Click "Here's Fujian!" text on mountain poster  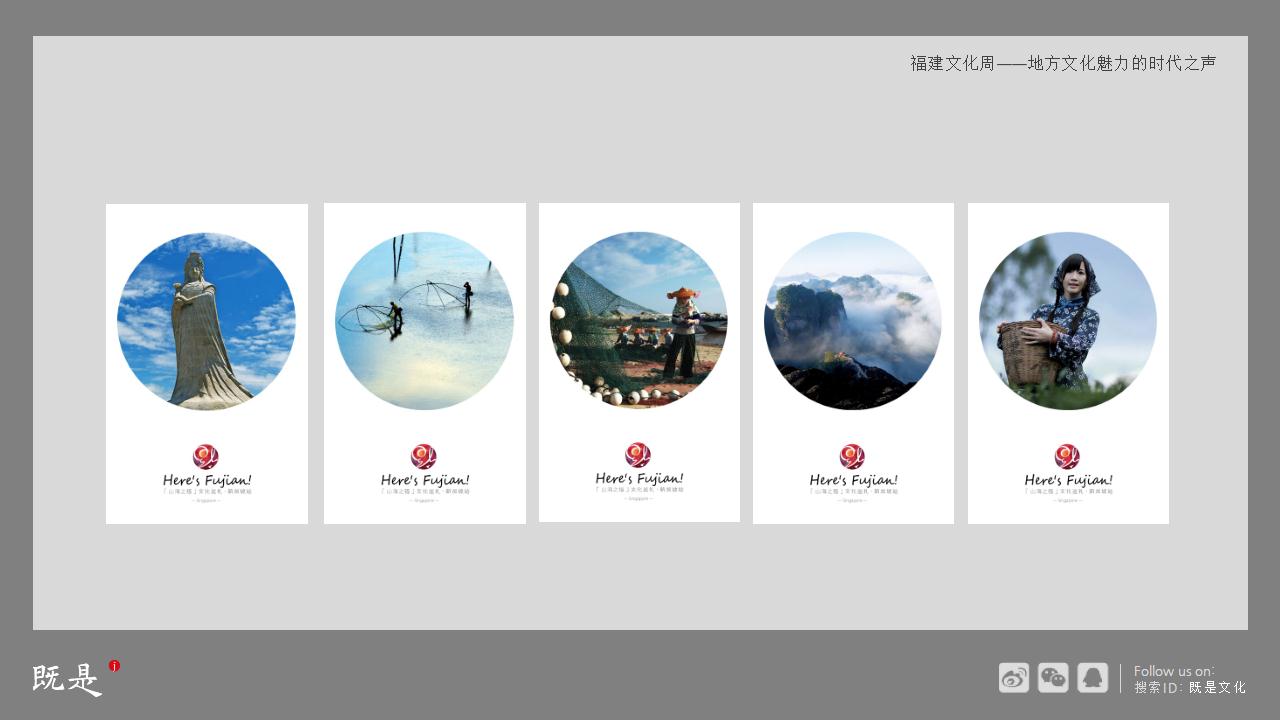click(853, 481)
